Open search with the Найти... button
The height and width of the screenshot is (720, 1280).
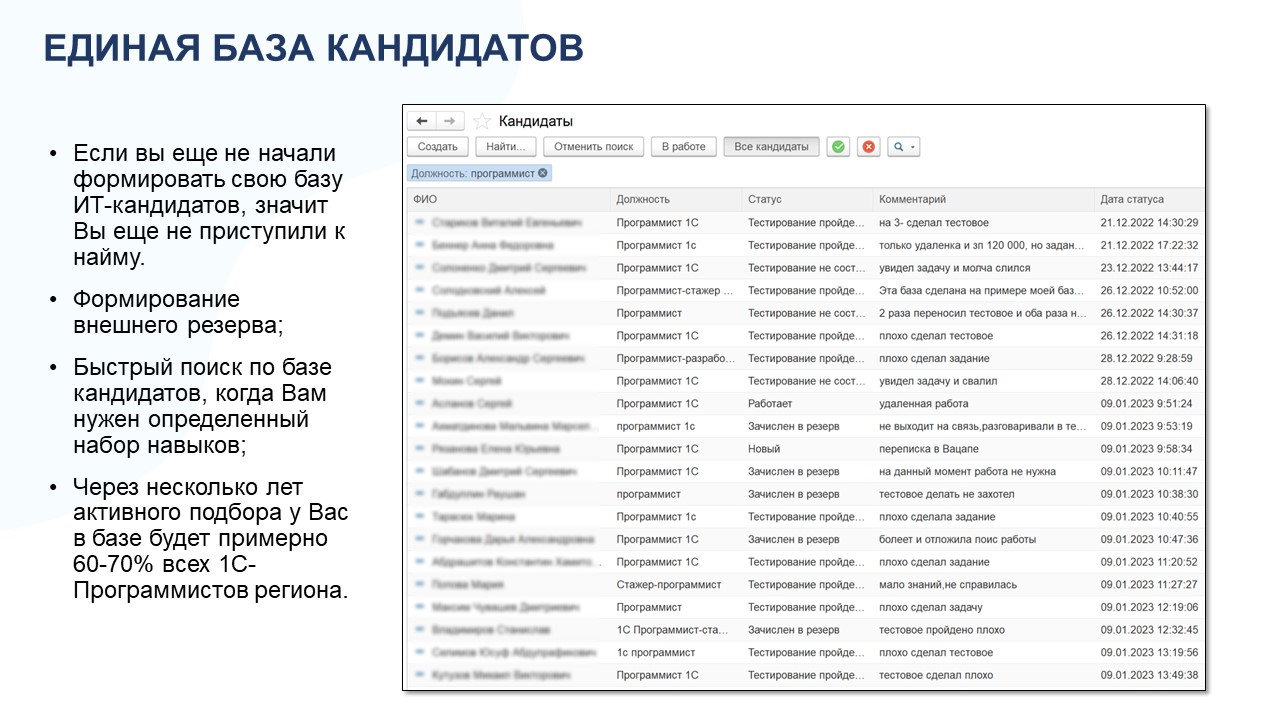pyautogui.click(x=506, y=145)
